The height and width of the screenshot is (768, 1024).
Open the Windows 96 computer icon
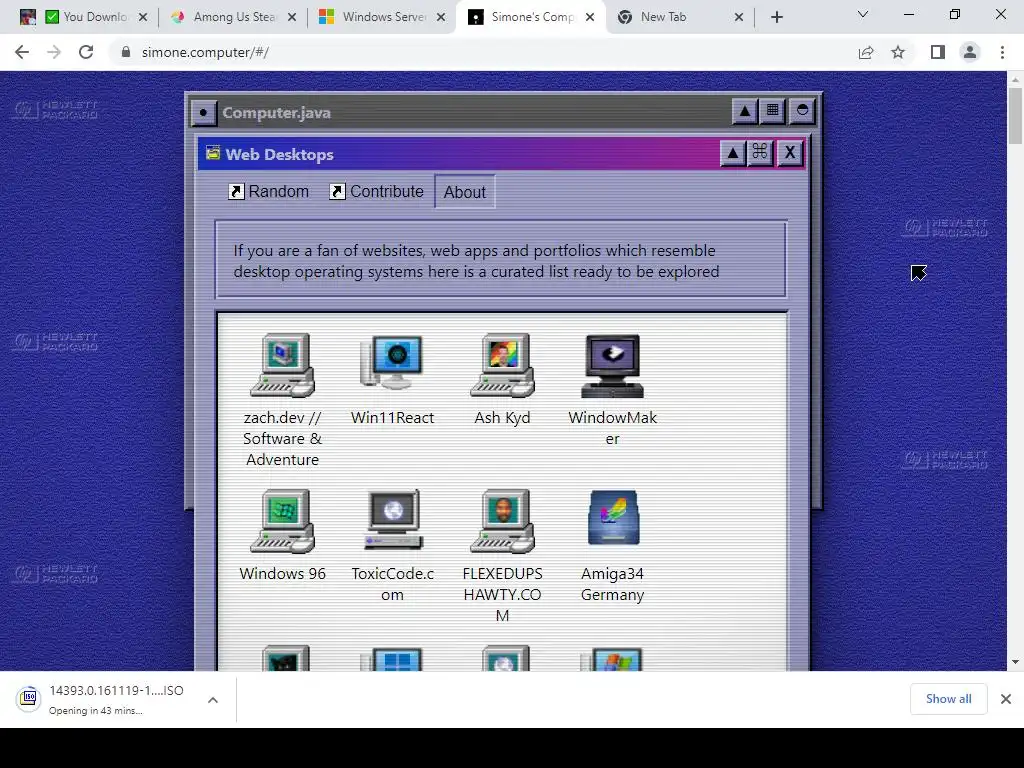282,521
